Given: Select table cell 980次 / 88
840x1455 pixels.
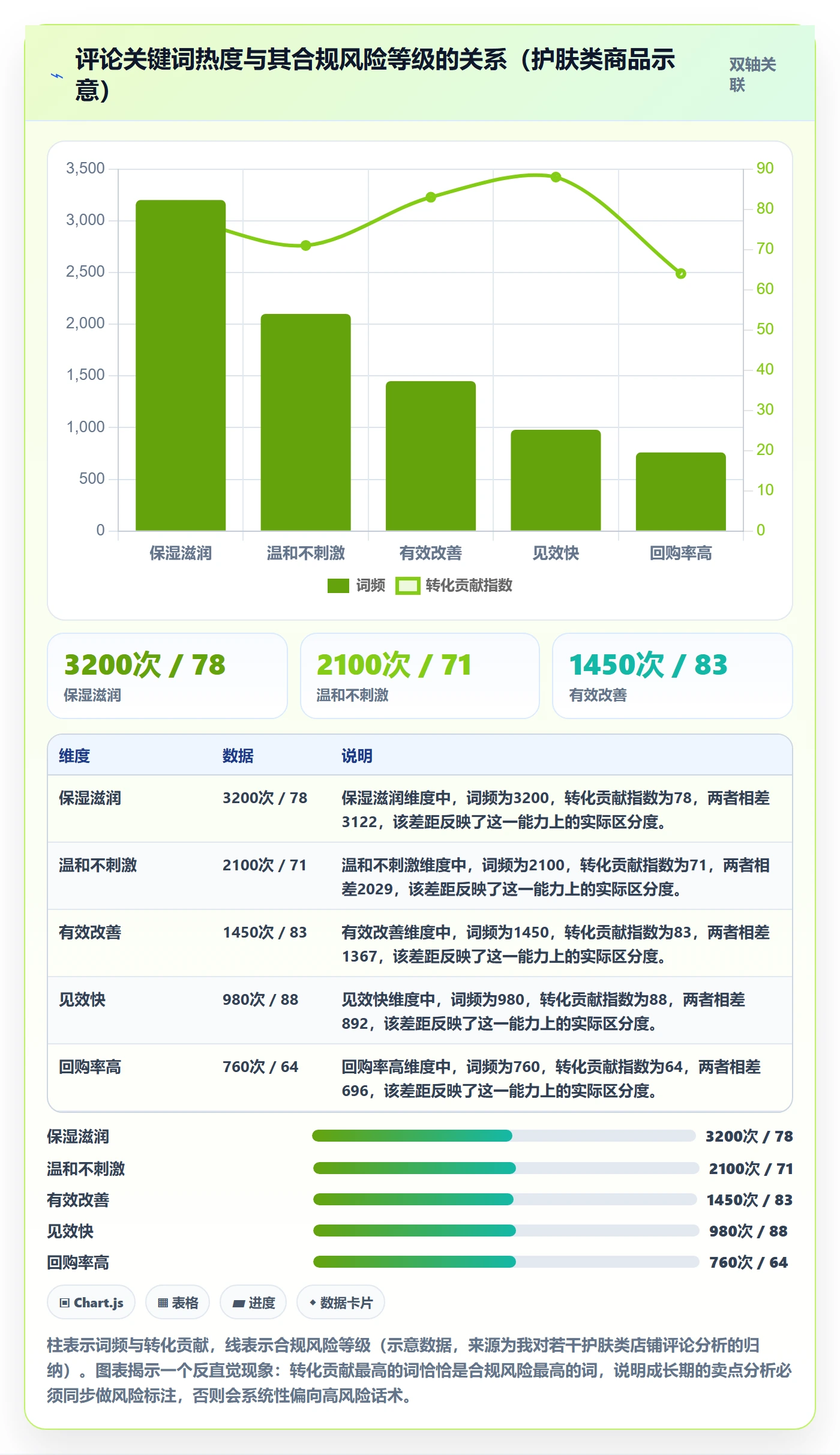Looking at the screenshot, I should tap(260, 999).
